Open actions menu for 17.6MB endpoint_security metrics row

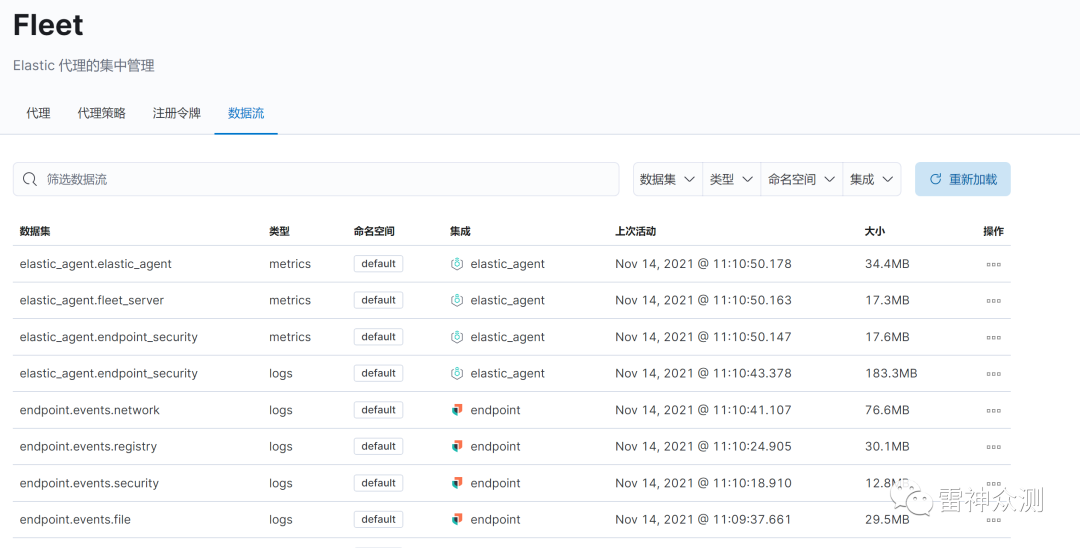pyautogui.click(x=993, y=337)
